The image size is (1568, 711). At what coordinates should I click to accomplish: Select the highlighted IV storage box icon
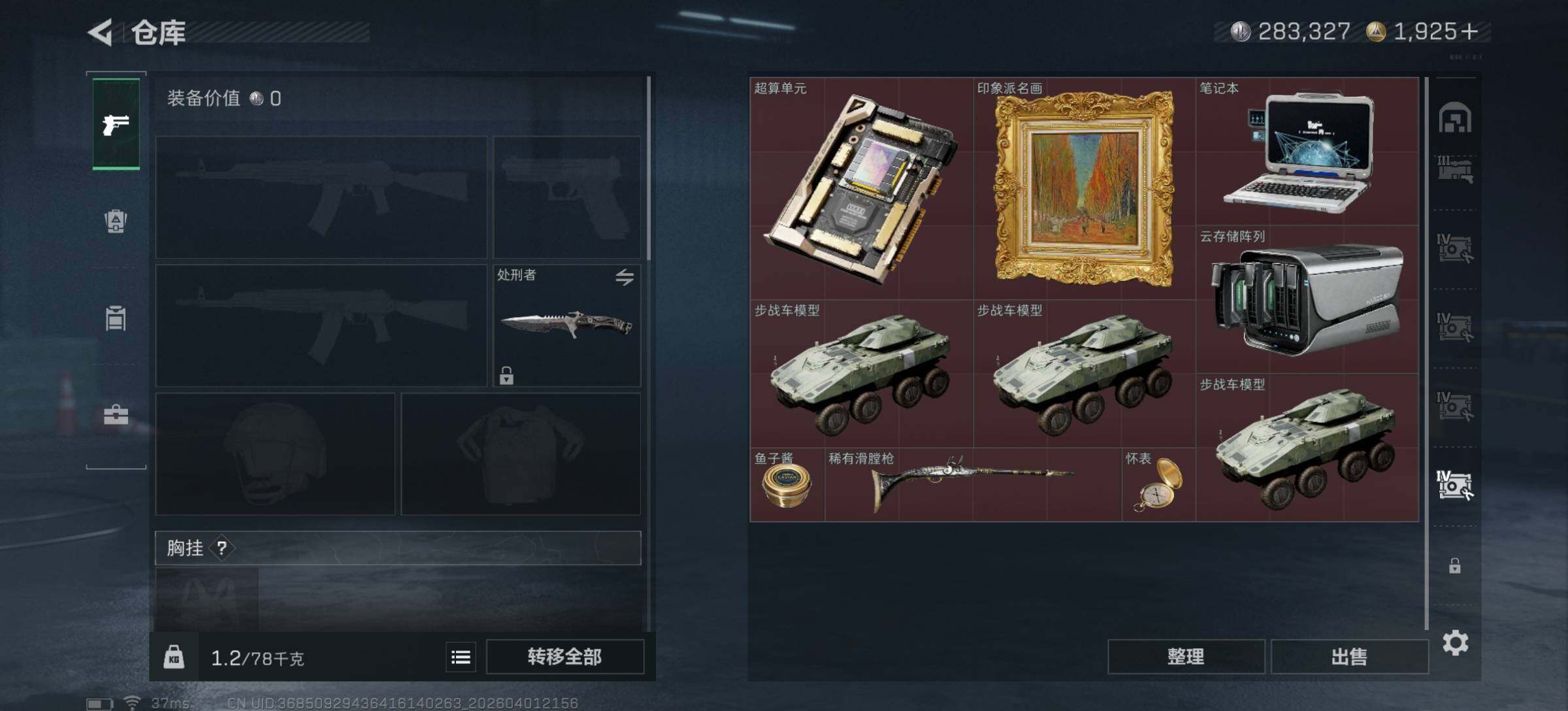pyautogui.click(x=1455, y=485)
